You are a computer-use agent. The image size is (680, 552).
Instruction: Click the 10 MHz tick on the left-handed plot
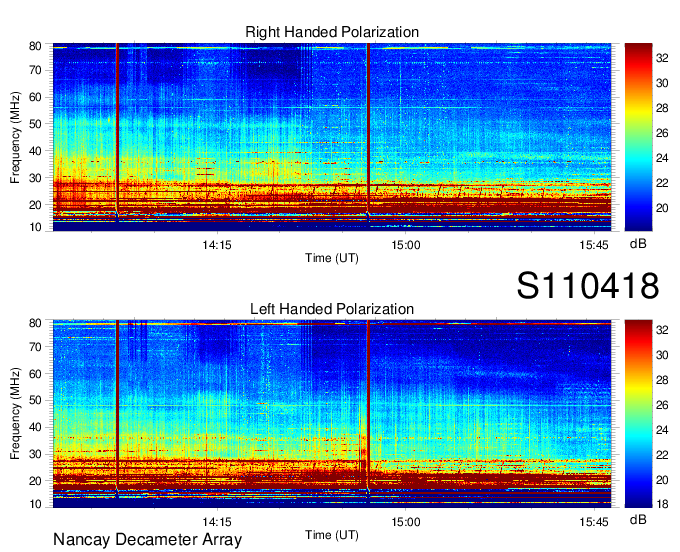[35, 504]
